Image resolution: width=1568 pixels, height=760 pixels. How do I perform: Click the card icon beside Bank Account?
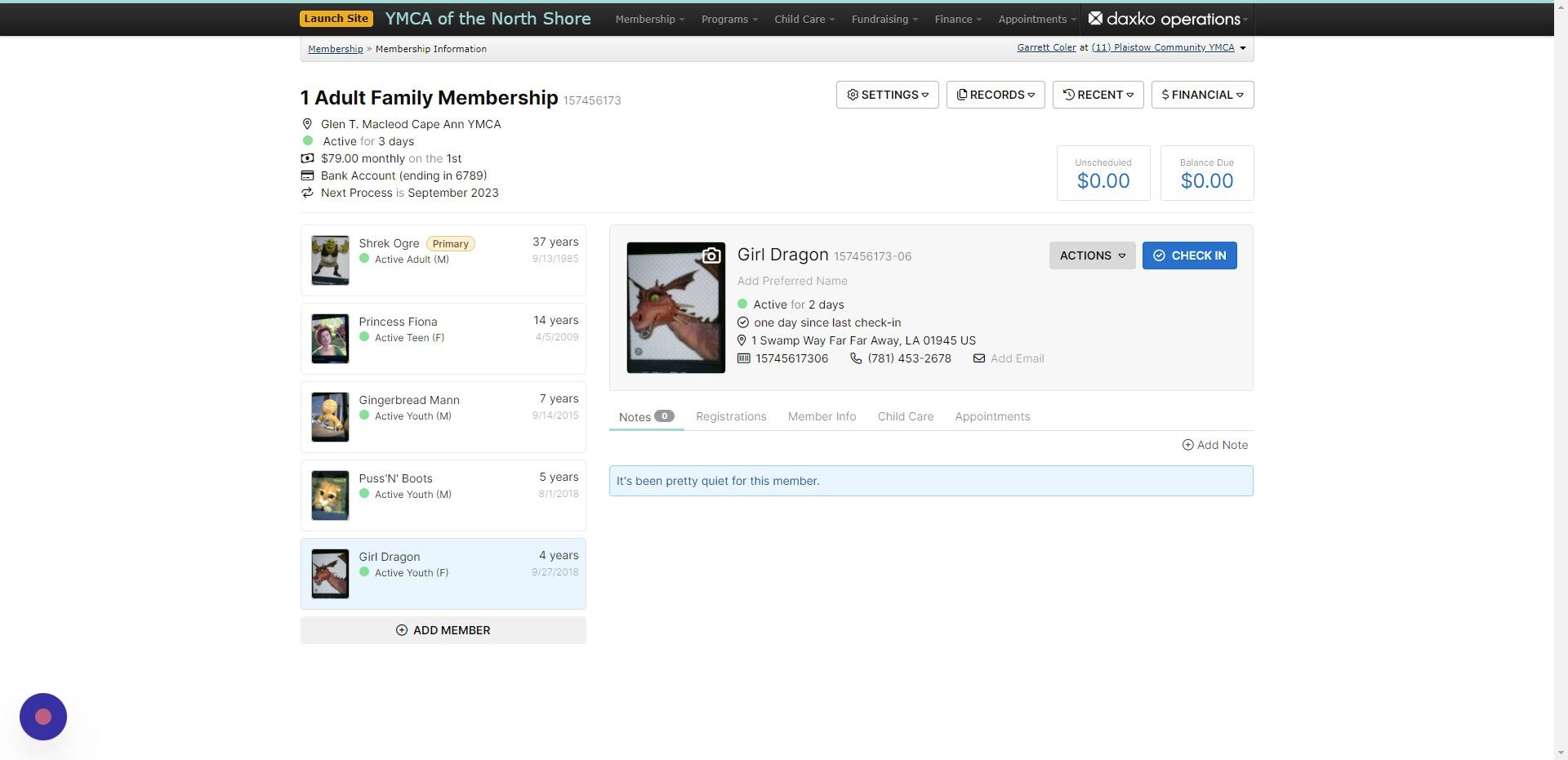(307, 176)
